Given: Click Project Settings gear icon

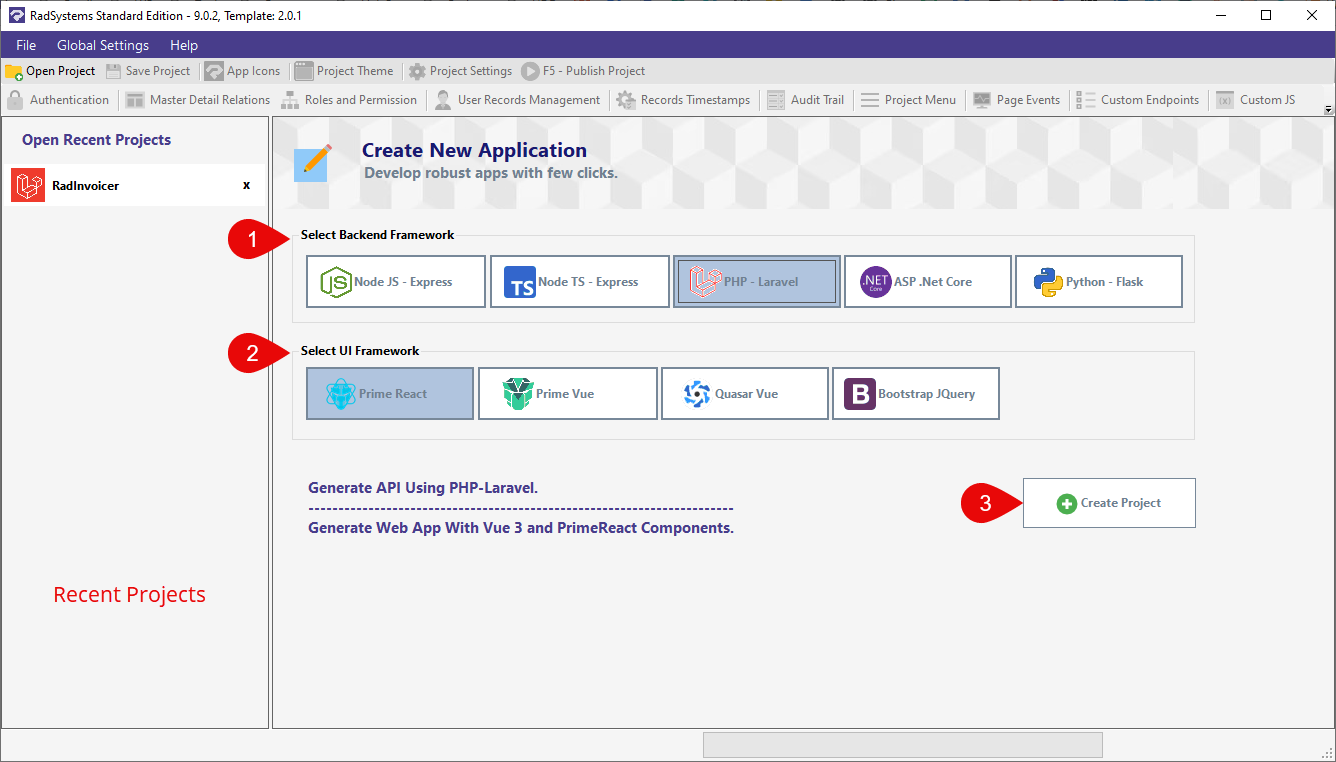Looking at the screenshot, I should tap(418, 71).
